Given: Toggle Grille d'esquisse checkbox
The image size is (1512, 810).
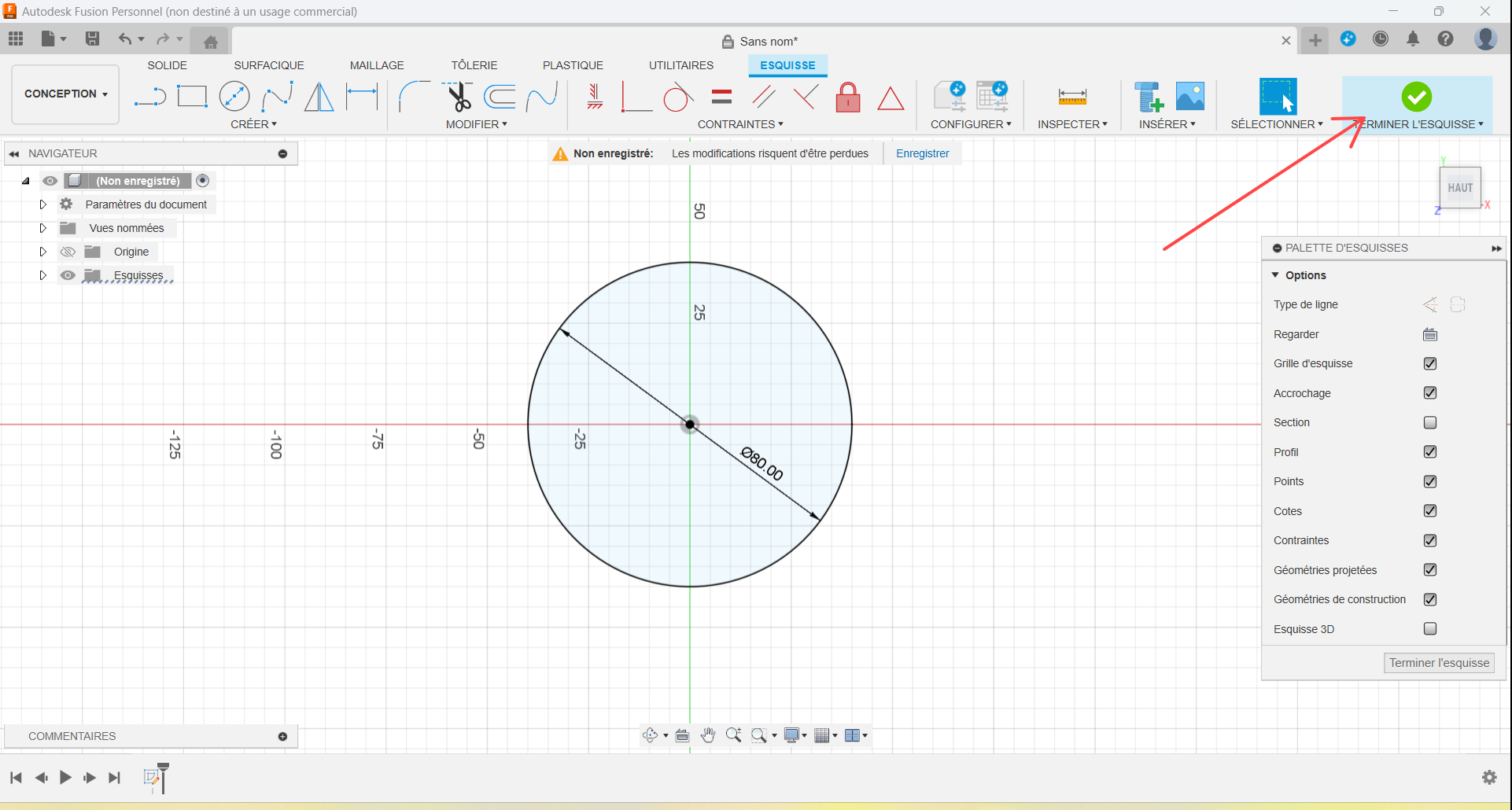Looking at the screenshot, I should (x=1430, y=363).
